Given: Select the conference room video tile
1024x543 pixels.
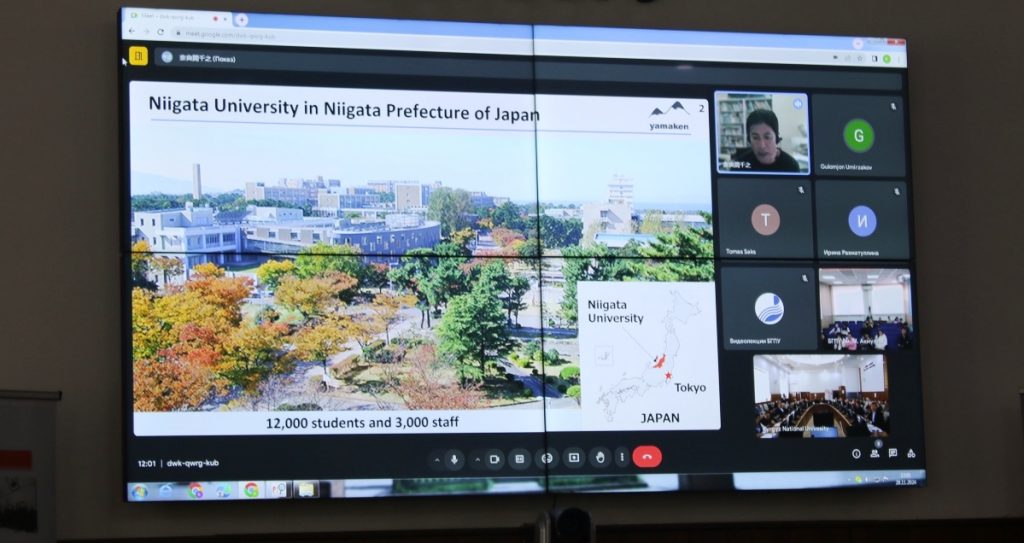Looking at the screenshot, I should (x=821, y=396).
